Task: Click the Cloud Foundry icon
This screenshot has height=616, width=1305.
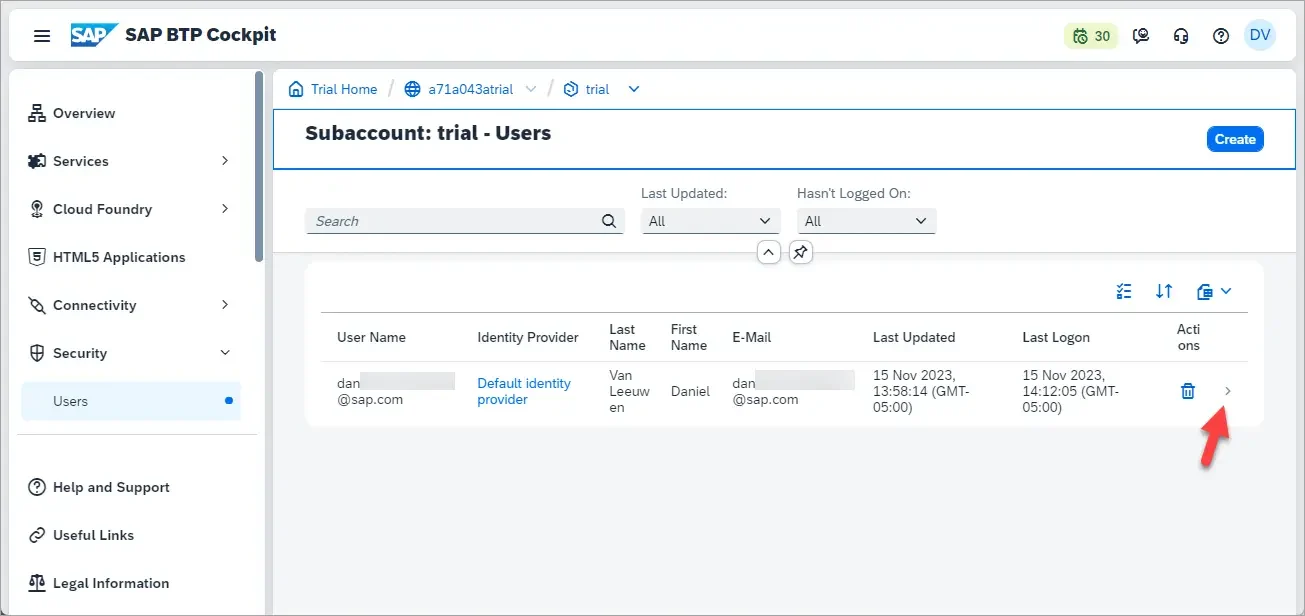Action: [x=37, y=209]
